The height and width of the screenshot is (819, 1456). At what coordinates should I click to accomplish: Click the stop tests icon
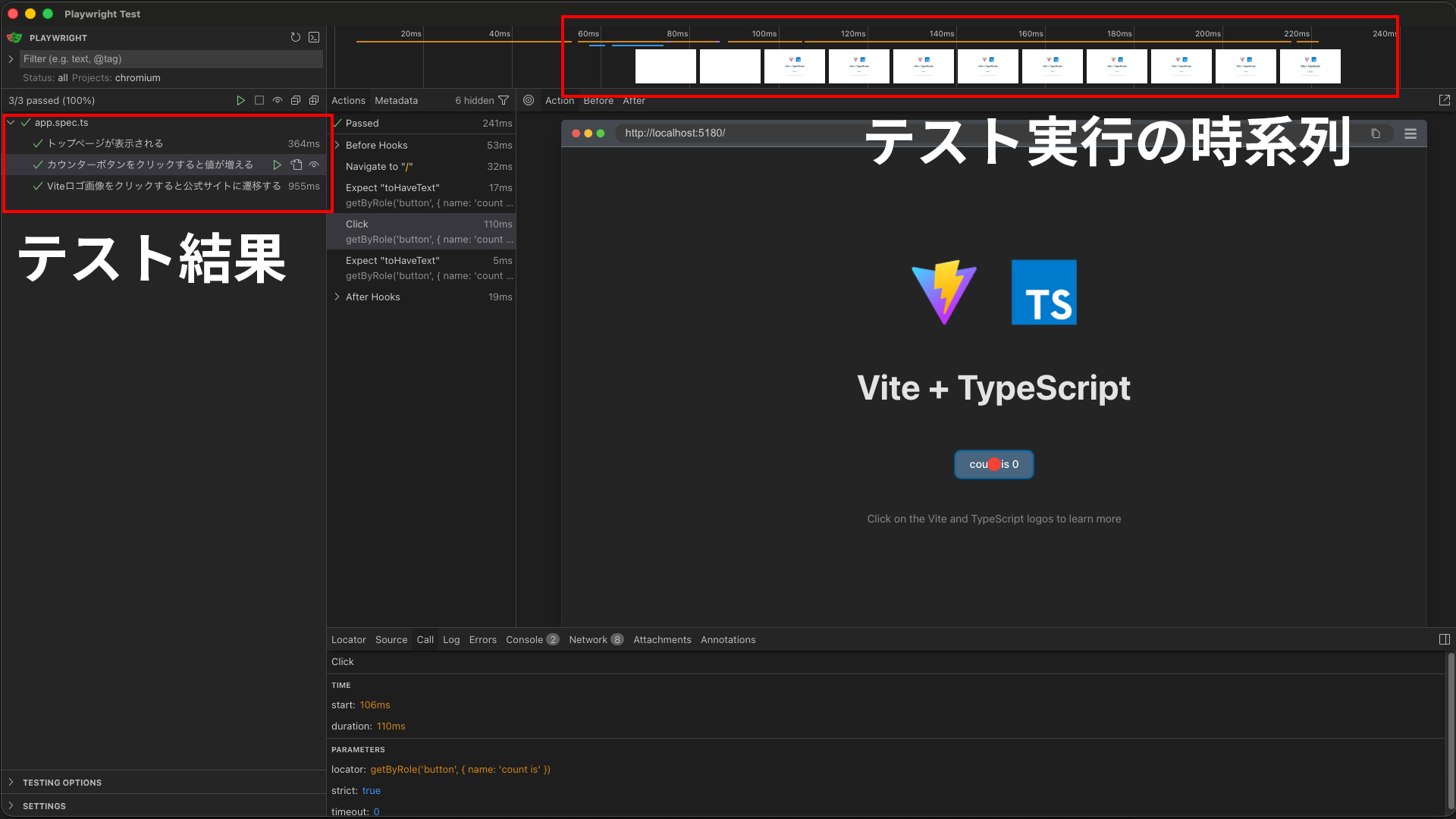[259, 99]
